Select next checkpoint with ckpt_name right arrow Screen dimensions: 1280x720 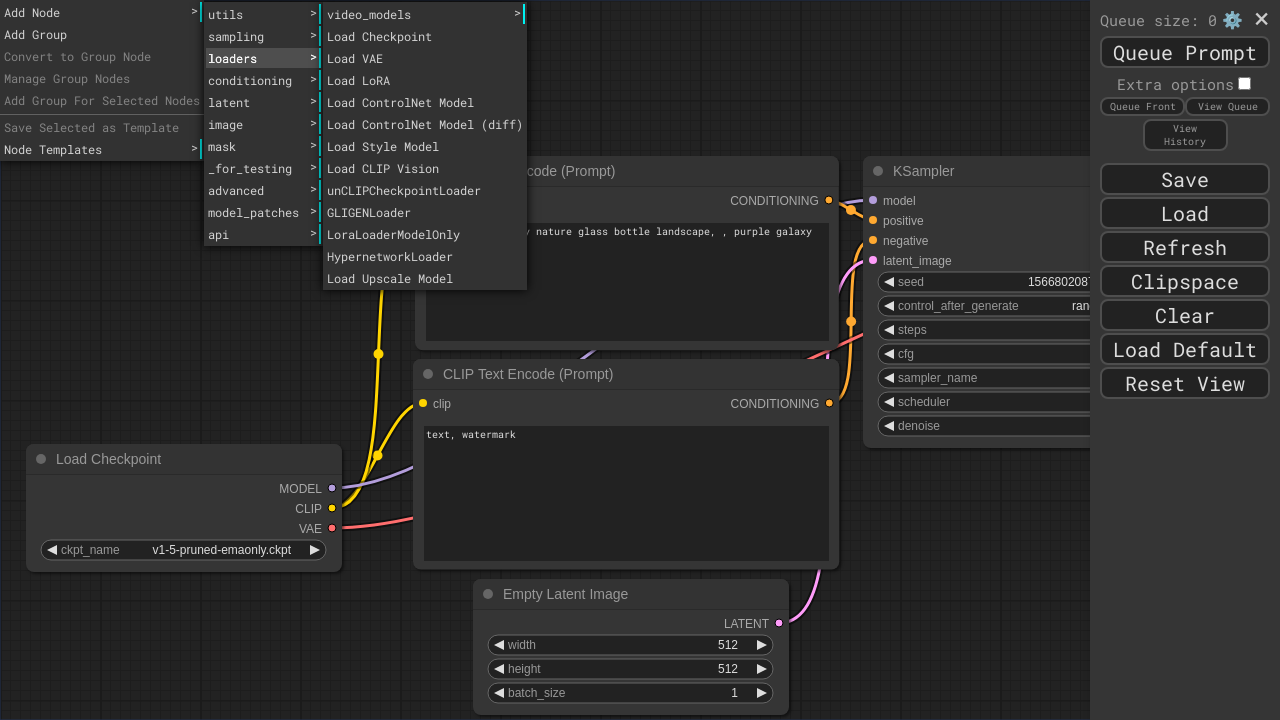315,550
